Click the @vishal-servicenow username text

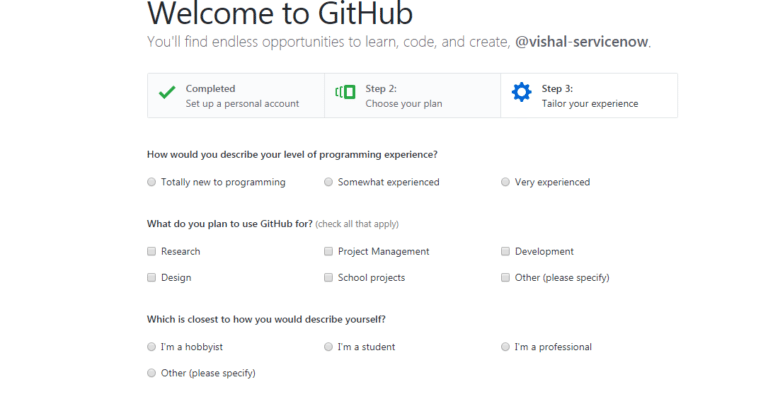click(581, 42)
